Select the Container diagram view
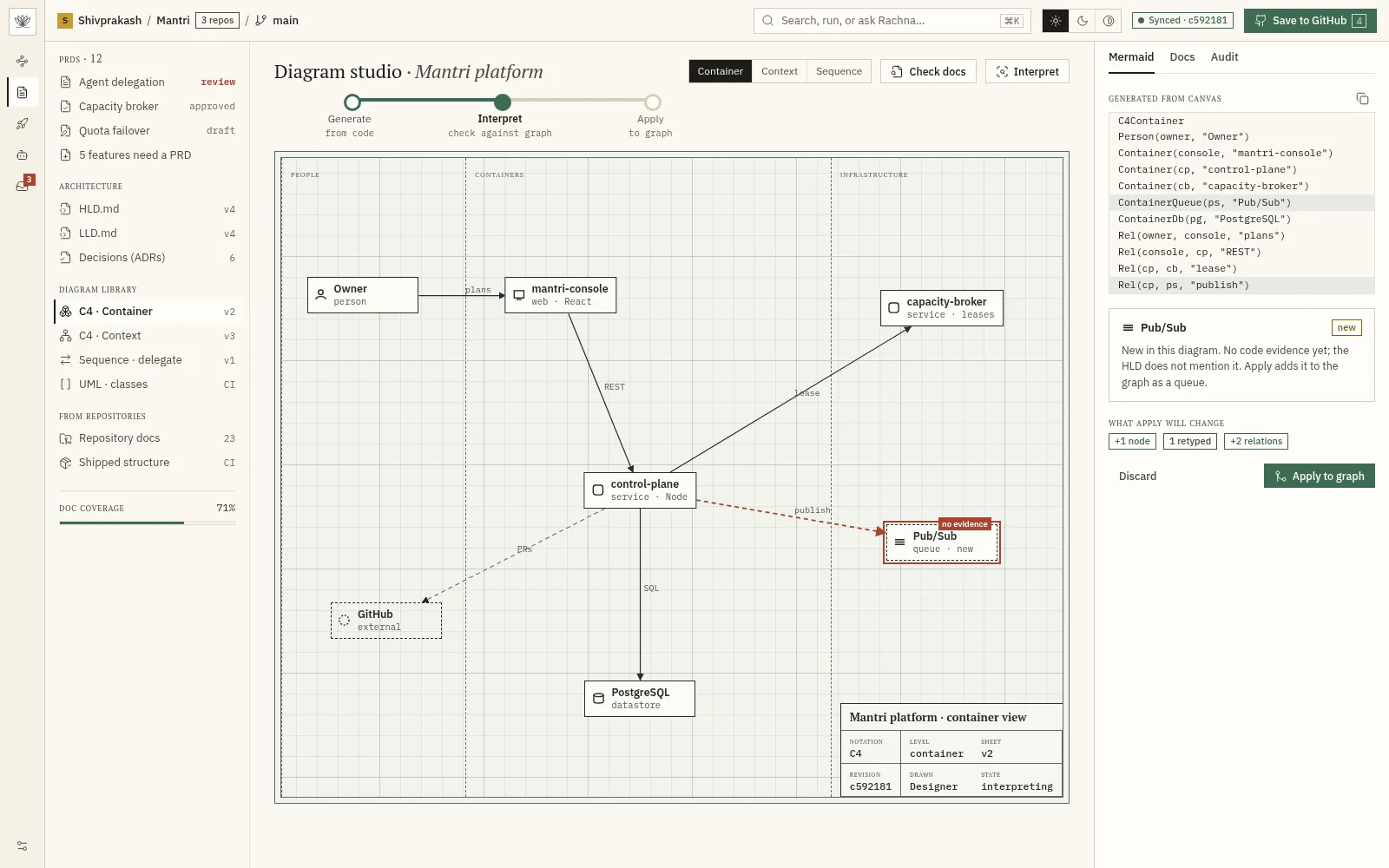Image resolution: width=1389 pixels, height=868 pixels. pos(721,71)
